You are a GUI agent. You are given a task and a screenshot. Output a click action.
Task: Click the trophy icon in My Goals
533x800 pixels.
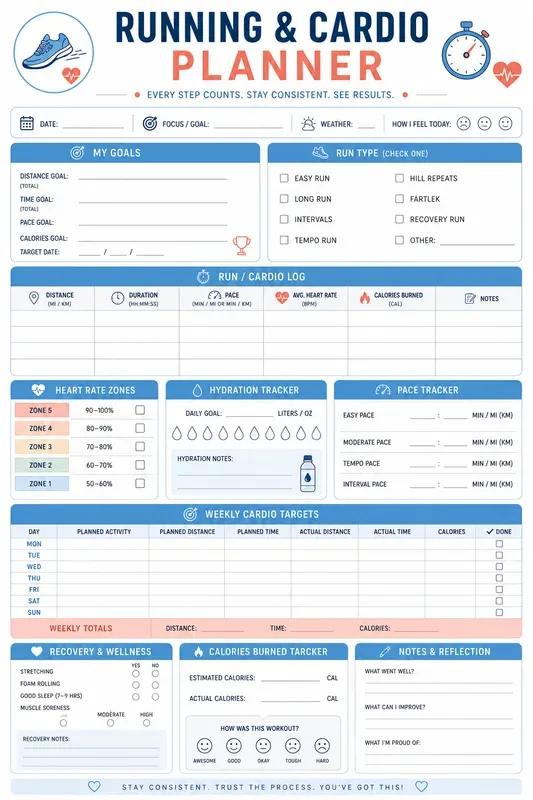242,245
